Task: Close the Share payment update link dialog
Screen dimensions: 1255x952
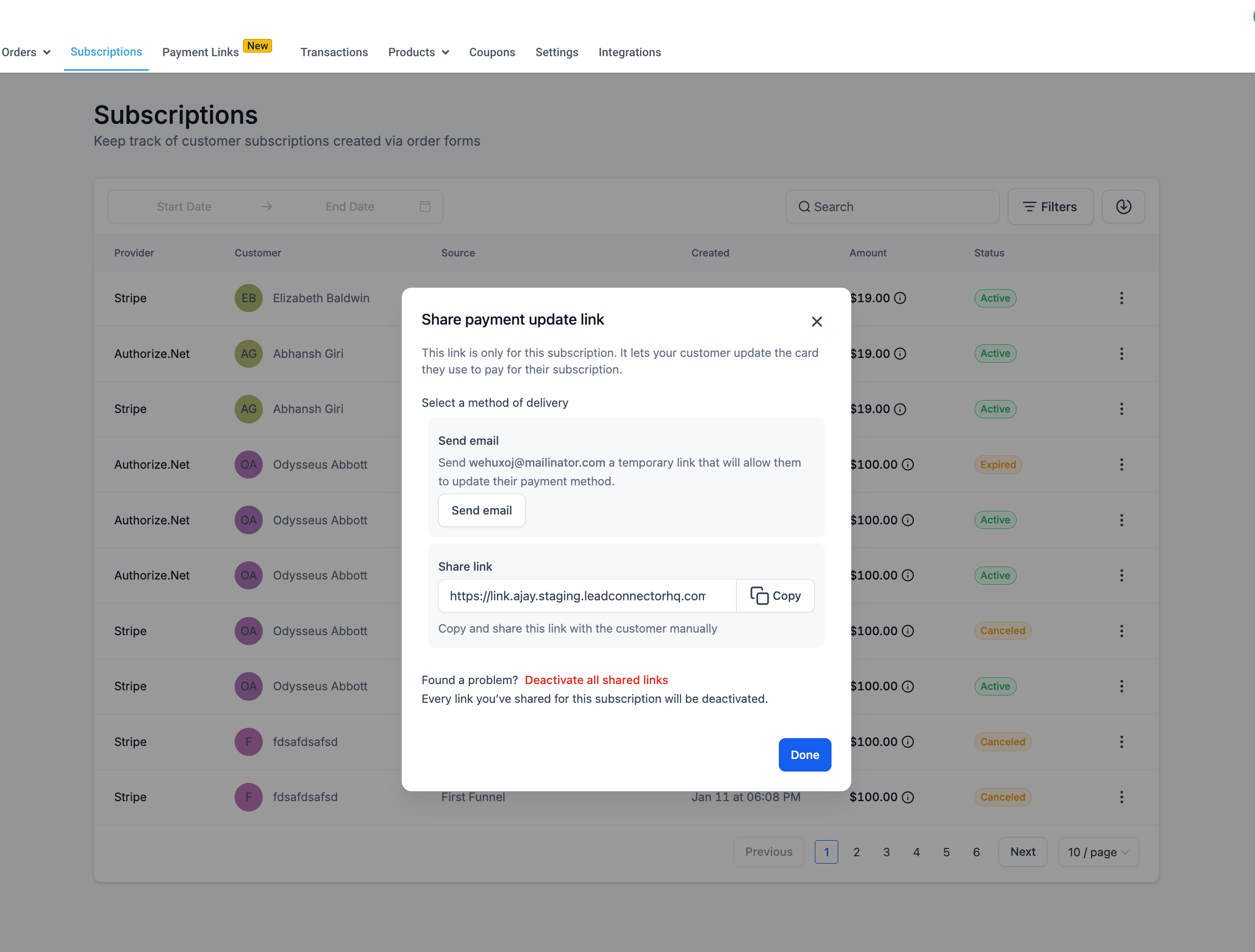Action: point(816,321)
